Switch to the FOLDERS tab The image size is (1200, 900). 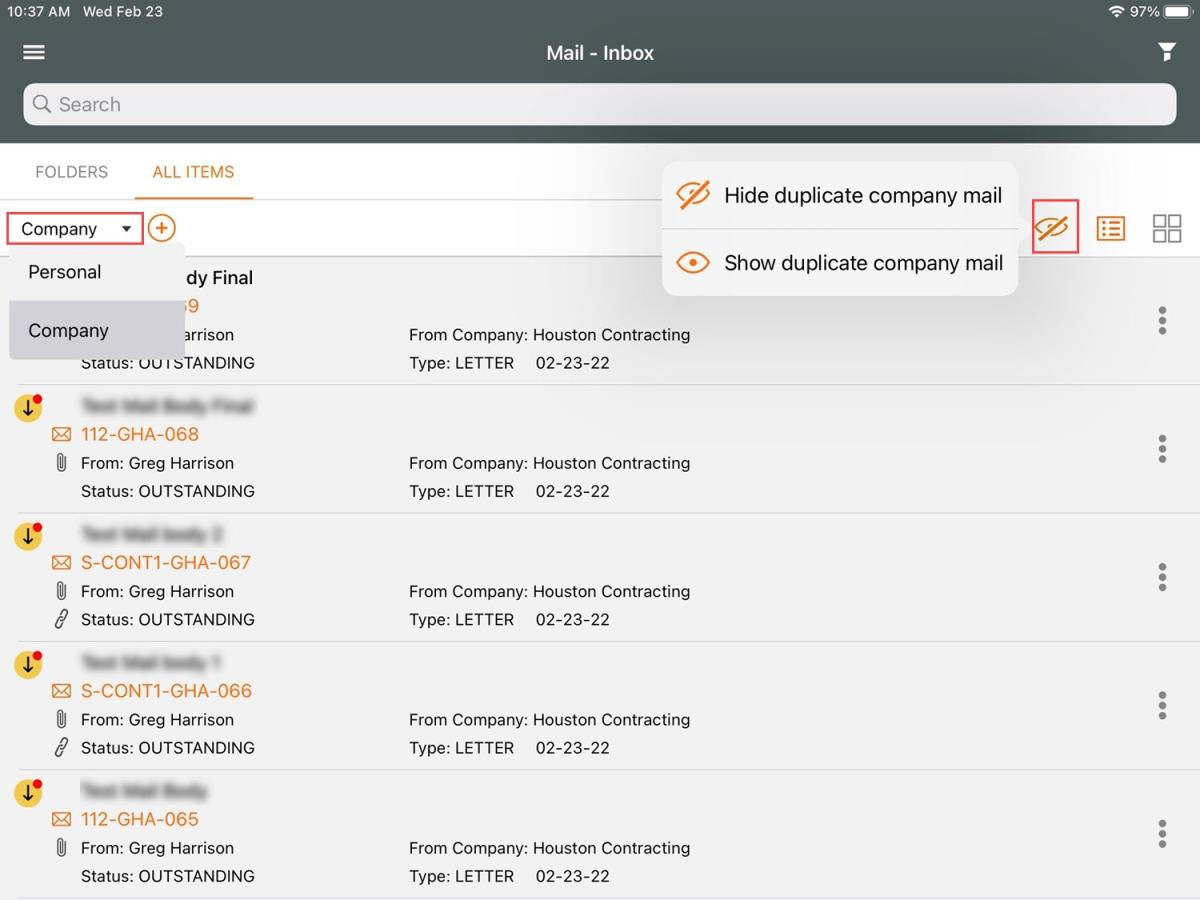point(71,172)
